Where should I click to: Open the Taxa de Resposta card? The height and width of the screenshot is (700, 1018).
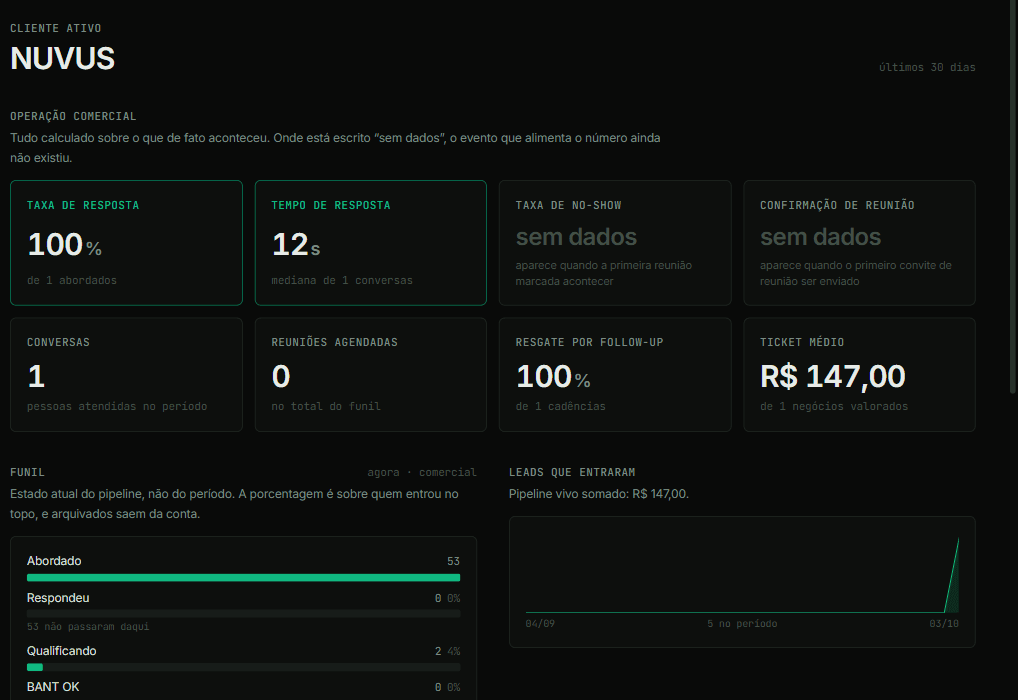(127, 243)
